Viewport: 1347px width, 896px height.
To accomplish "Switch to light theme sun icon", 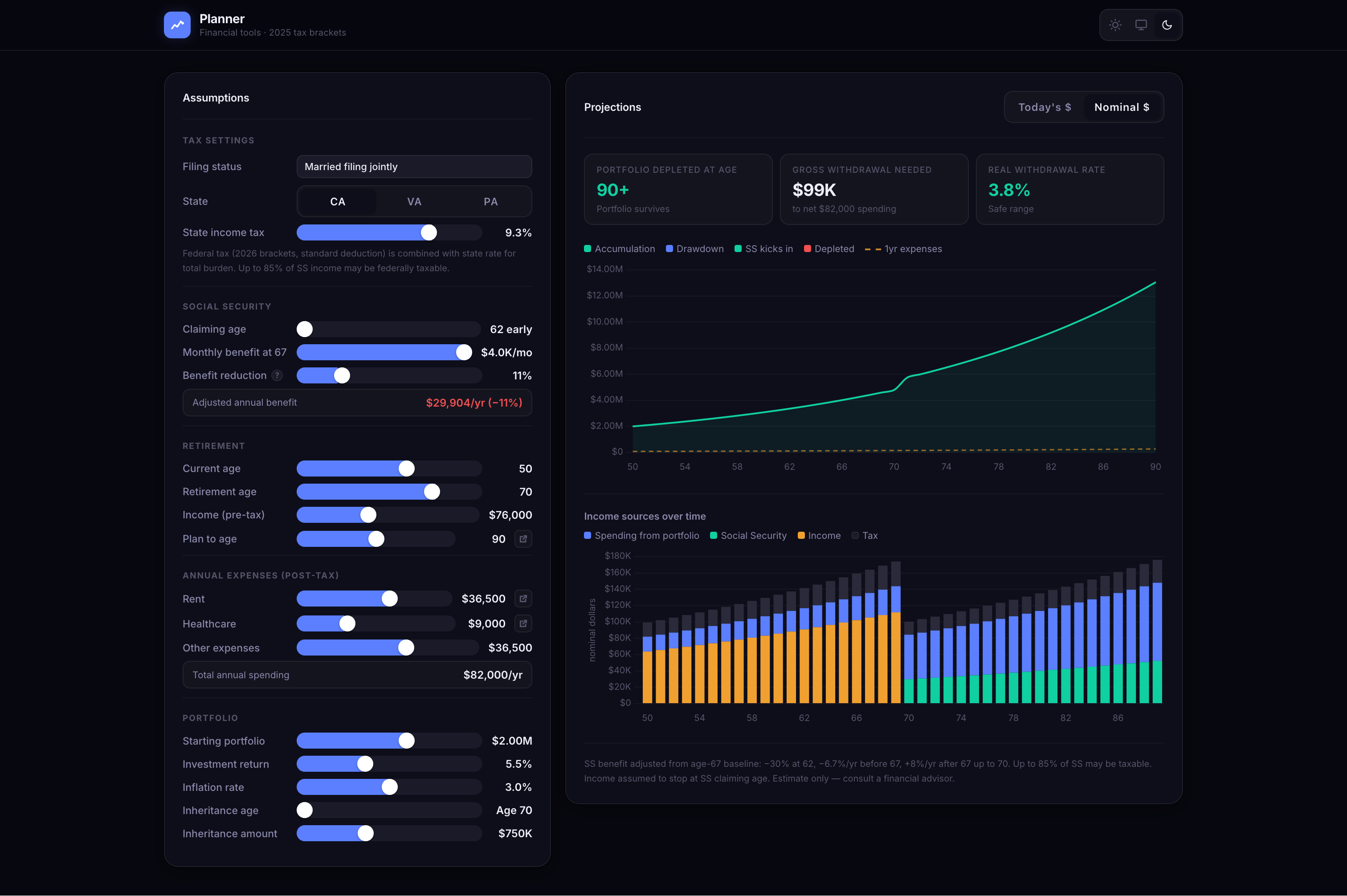I will [1115, 25].
